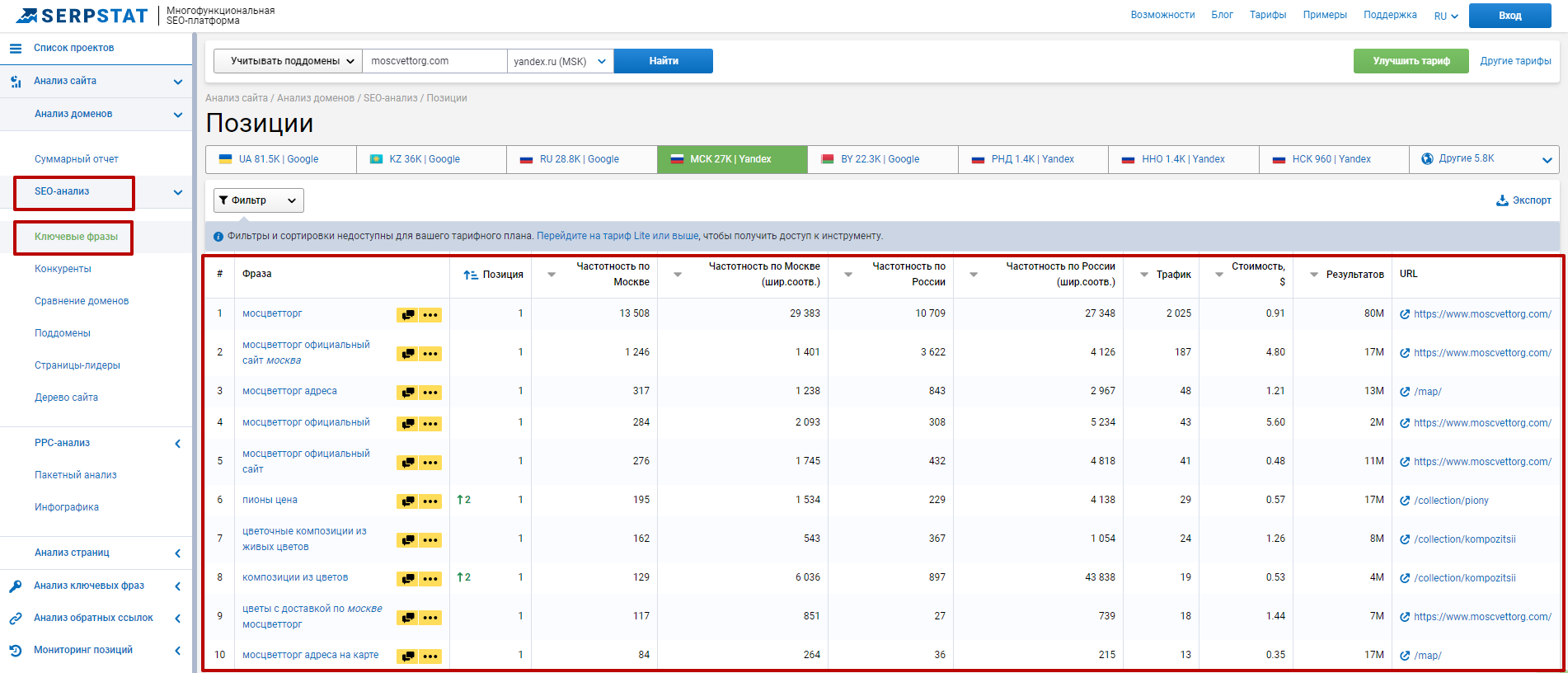The width and height of the screenshot is (1568, 673).
Task: Click the chain-link icon for Анализ обратных ссылок
Action: tap(15, 619)
